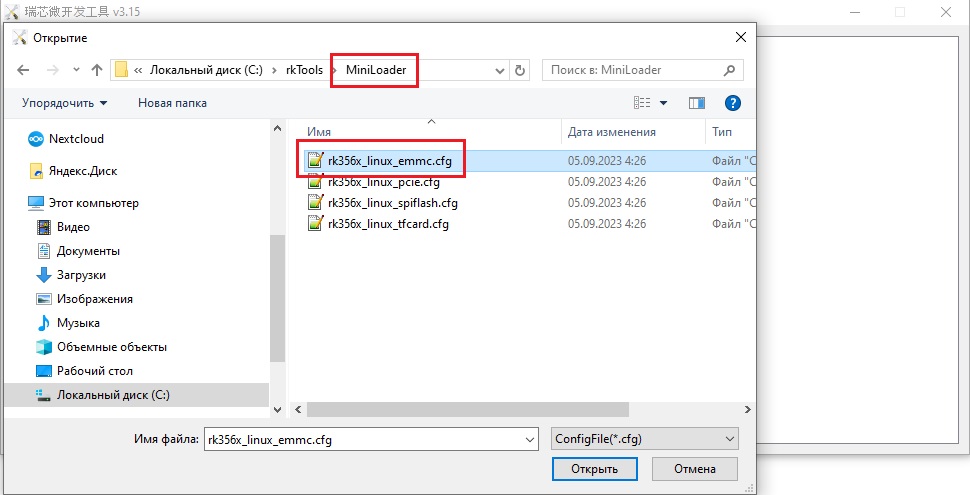The image size is (970, 495).
Task: Click the rk356x_linux_tfcard.cfg file icon
Action: pos(315,223)
